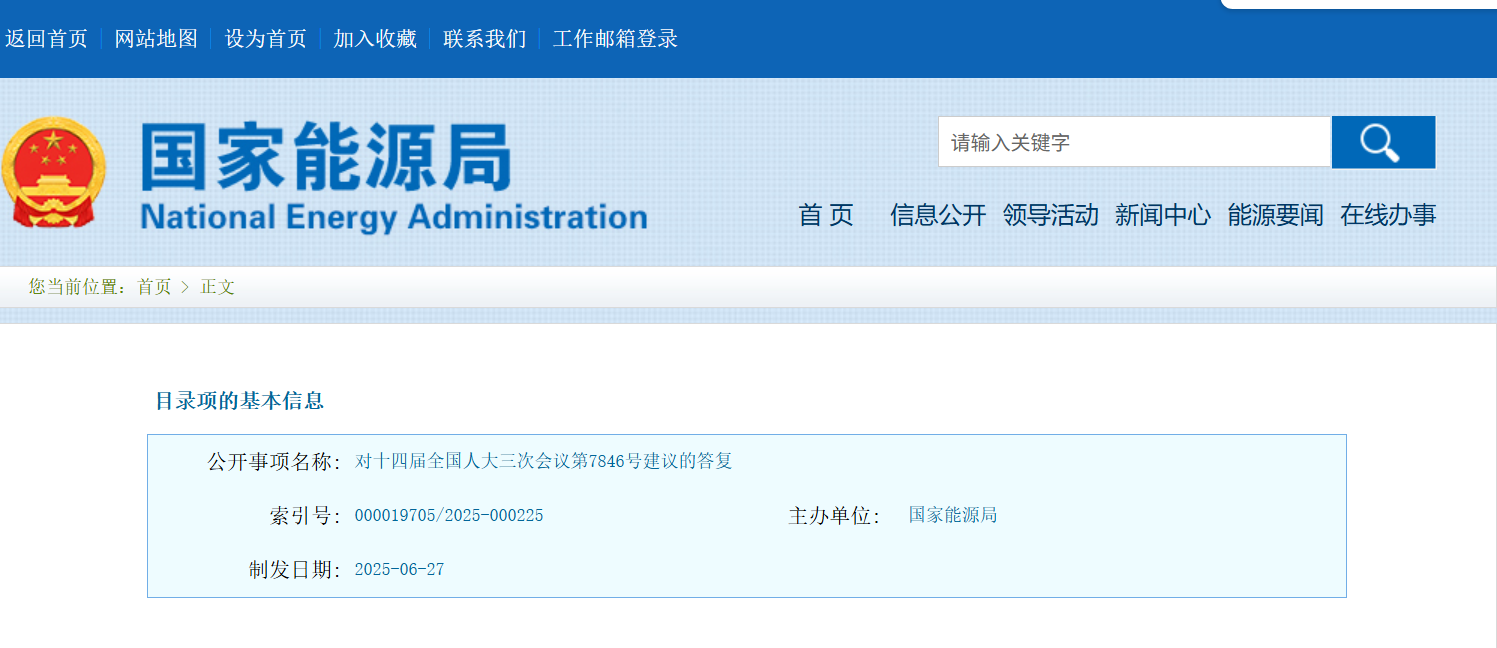This screenshot has width=1497, height=648.
Task: Type in the 请输入关键字 search field
Action: [x=1133, y=143]
